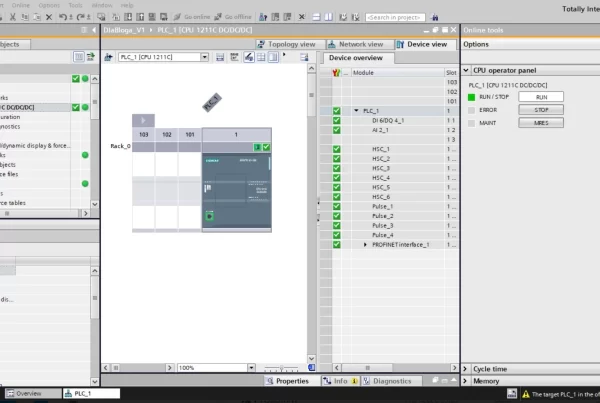600x403 pixels.
Task: Click the green check beside DI 6/DQ 4_1
Action: (x=337, y=120)
